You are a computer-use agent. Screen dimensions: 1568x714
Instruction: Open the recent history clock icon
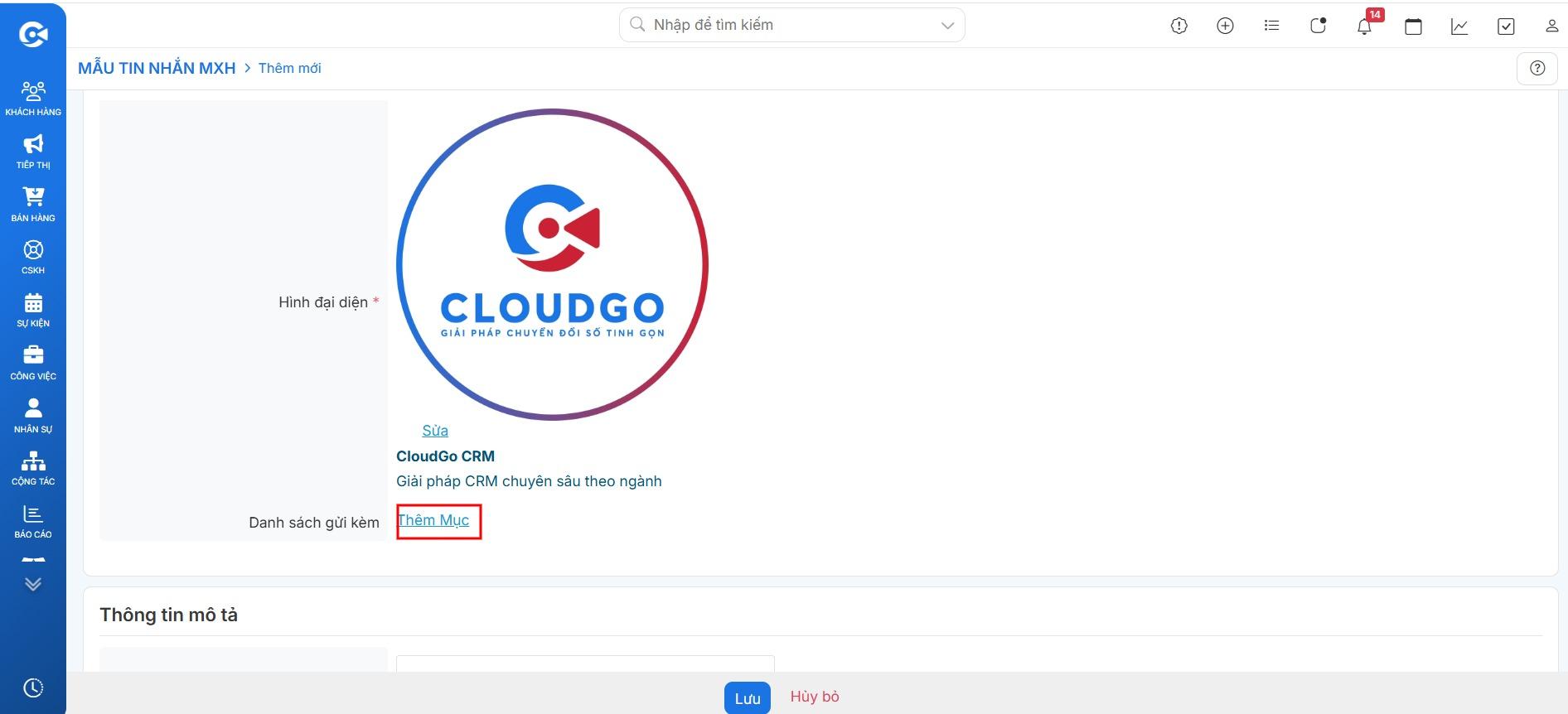(x=33, y=687)
